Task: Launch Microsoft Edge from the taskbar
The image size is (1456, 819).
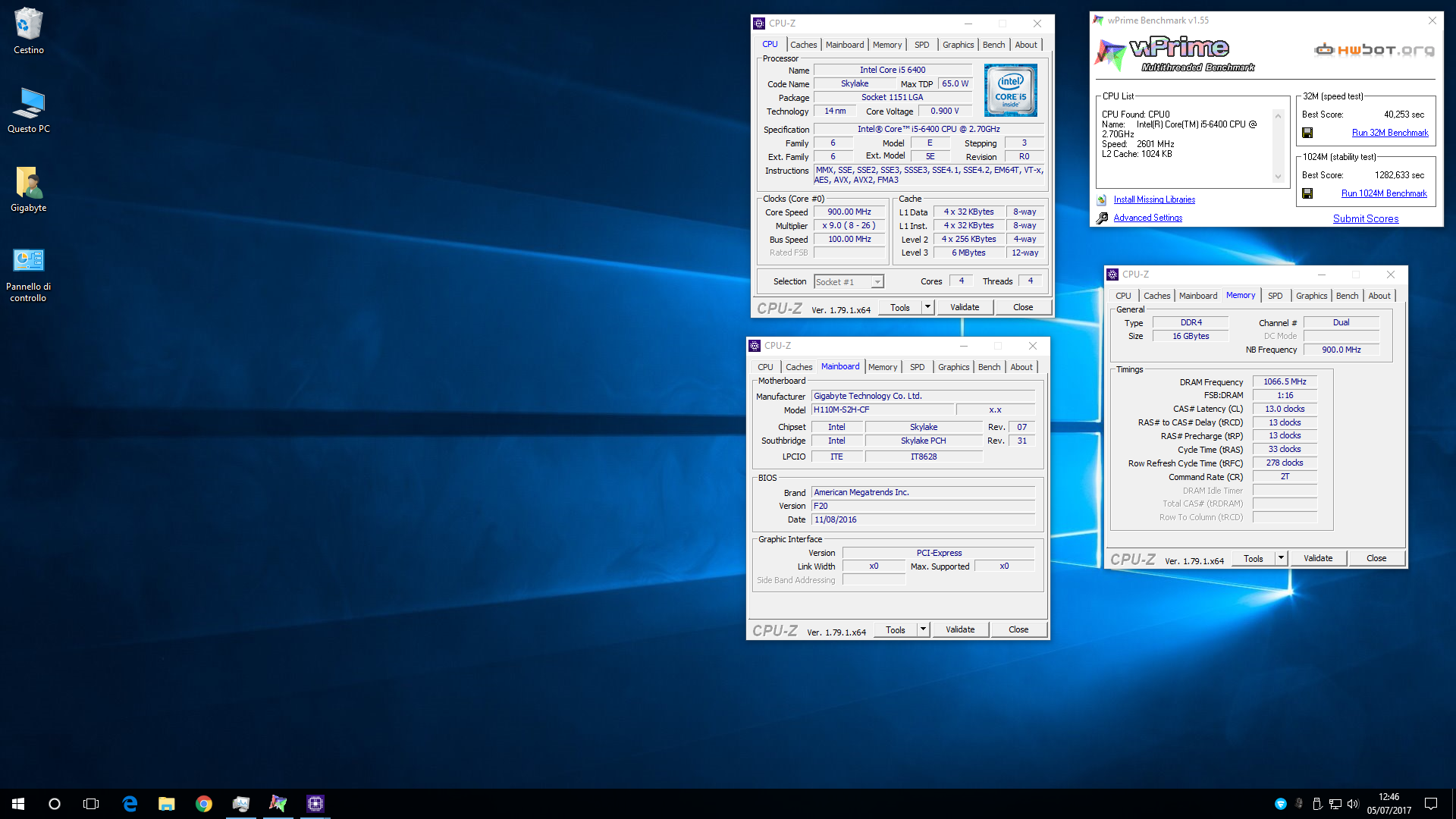Action: [x=130, y=804]
